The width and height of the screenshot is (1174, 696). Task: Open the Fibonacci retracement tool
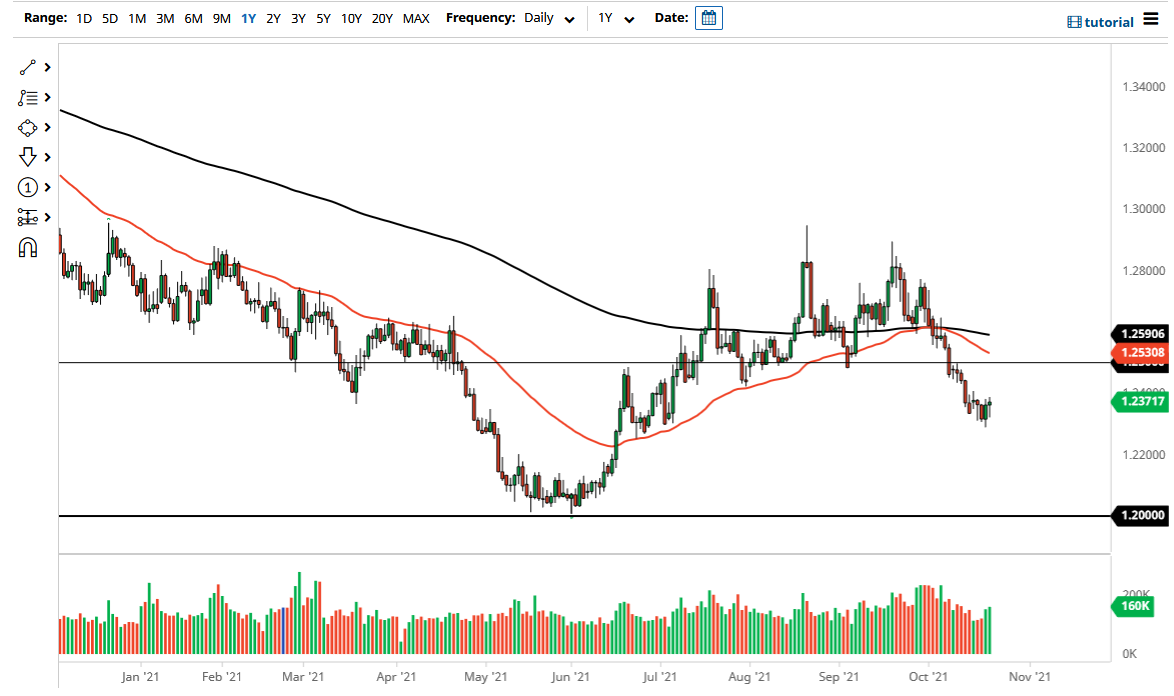pyautogui.click(x=28, y=97)
